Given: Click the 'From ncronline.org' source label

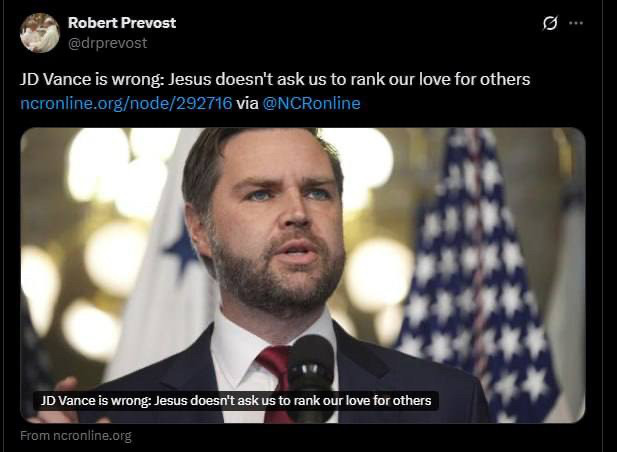Looking at the screenshot, I should click(x=76, y=436).
